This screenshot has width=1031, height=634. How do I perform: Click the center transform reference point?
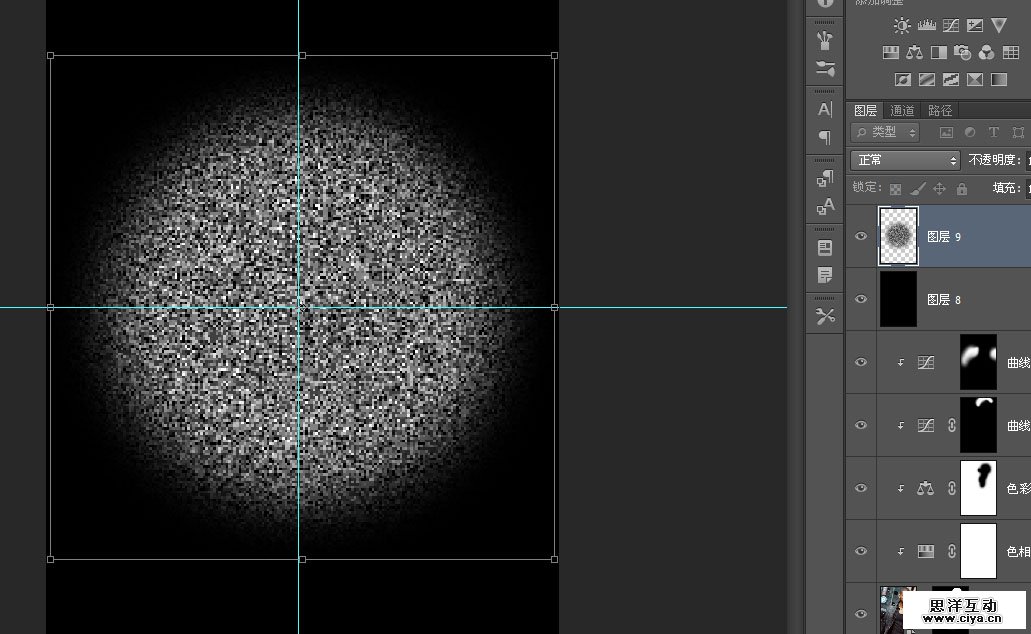point(300,308)
